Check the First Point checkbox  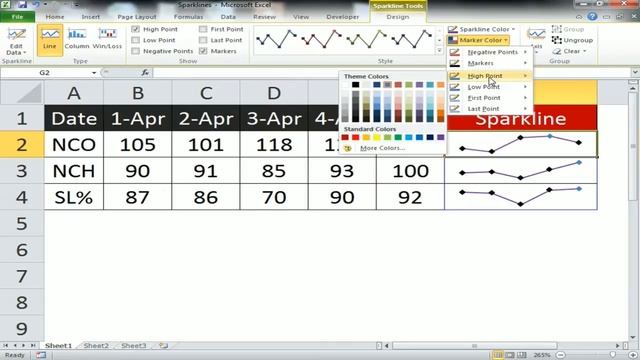click(203, 29)
